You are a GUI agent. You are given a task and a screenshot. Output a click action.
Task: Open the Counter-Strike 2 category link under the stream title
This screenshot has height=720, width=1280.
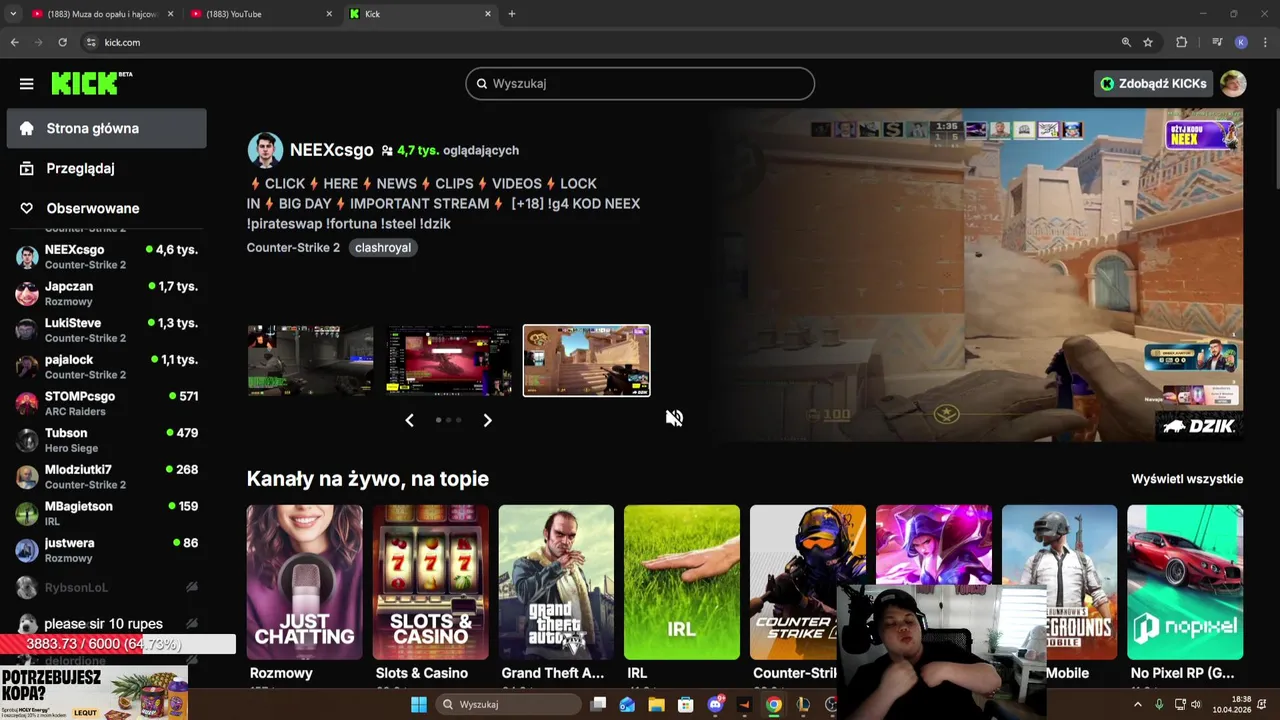click(x=293, y=247)
